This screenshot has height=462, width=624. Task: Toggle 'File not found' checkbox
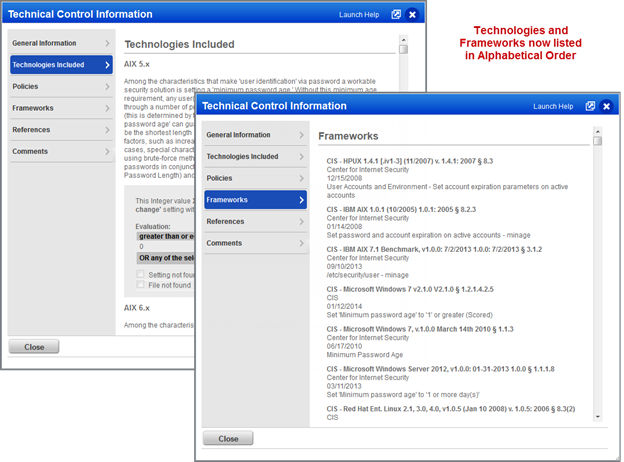point(140,285)
